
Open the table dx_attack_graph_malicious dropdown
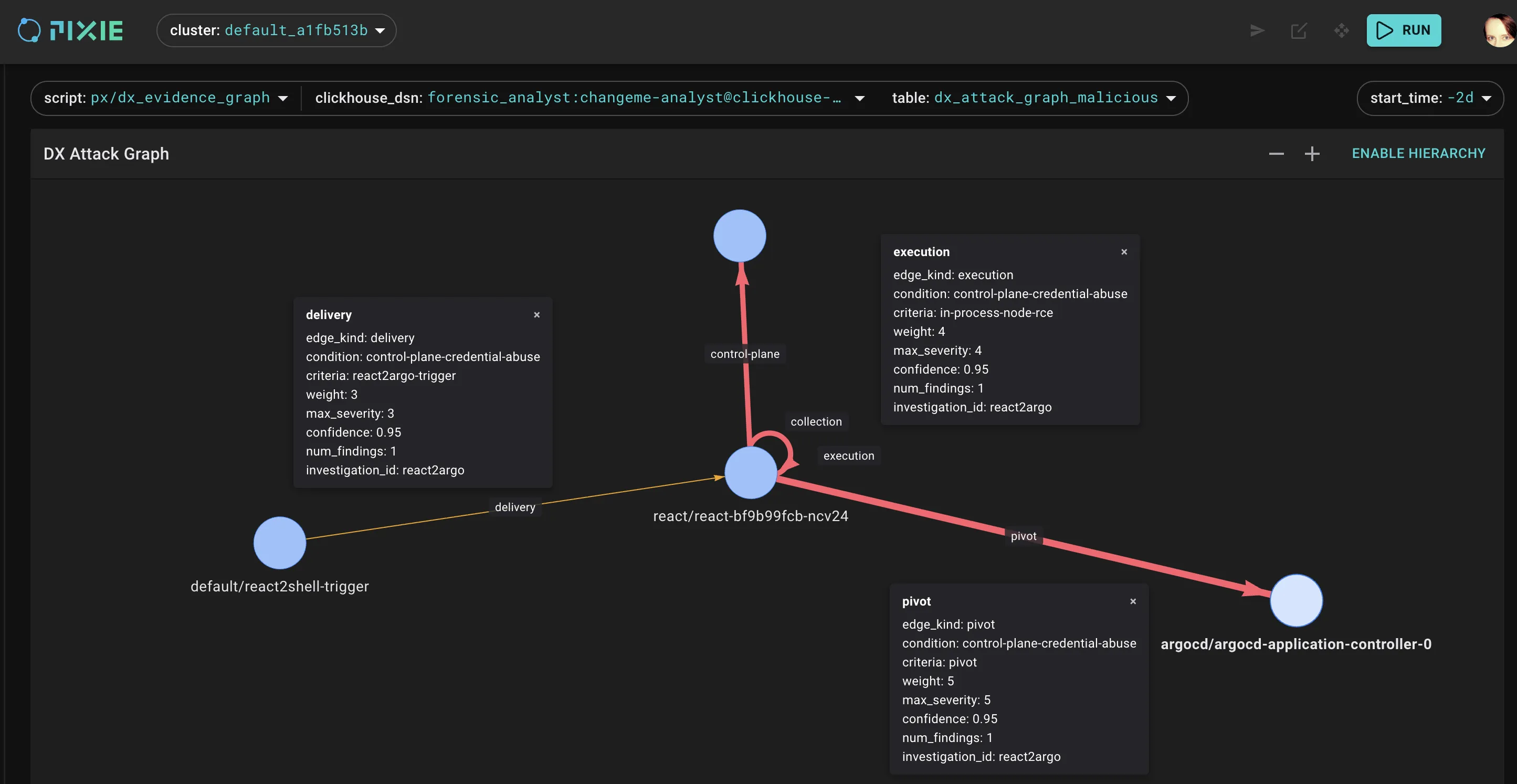pos(1034,98)
